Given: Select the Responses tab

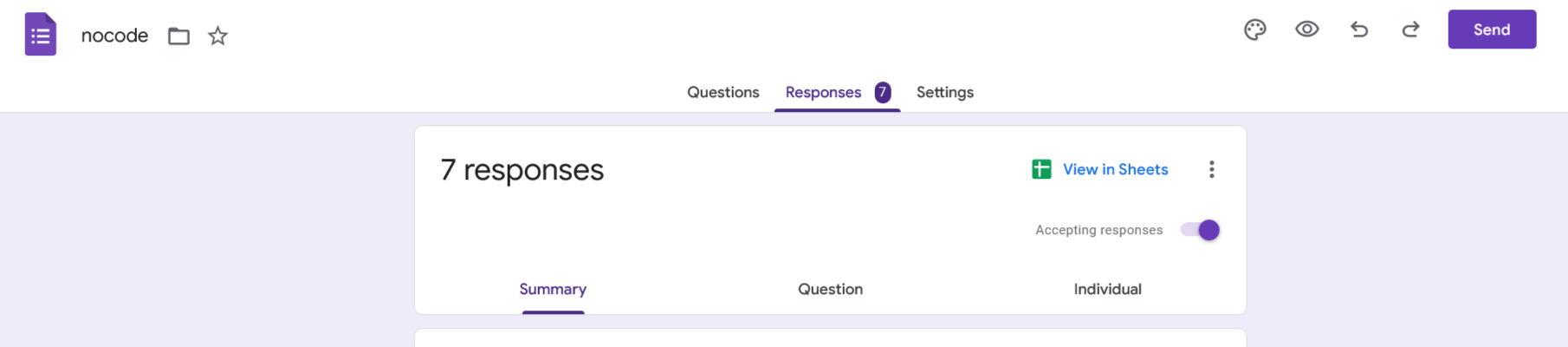Looking at the screenshot, I should point(823,92).
